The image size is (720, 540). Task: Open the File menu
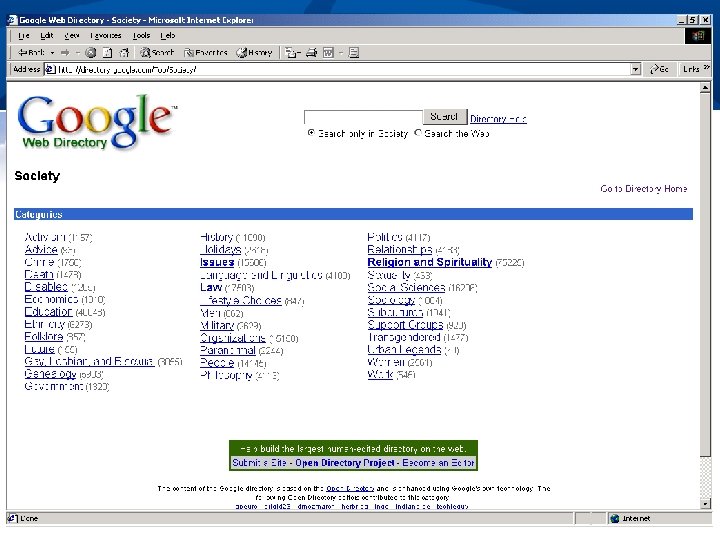coord(24,35)
